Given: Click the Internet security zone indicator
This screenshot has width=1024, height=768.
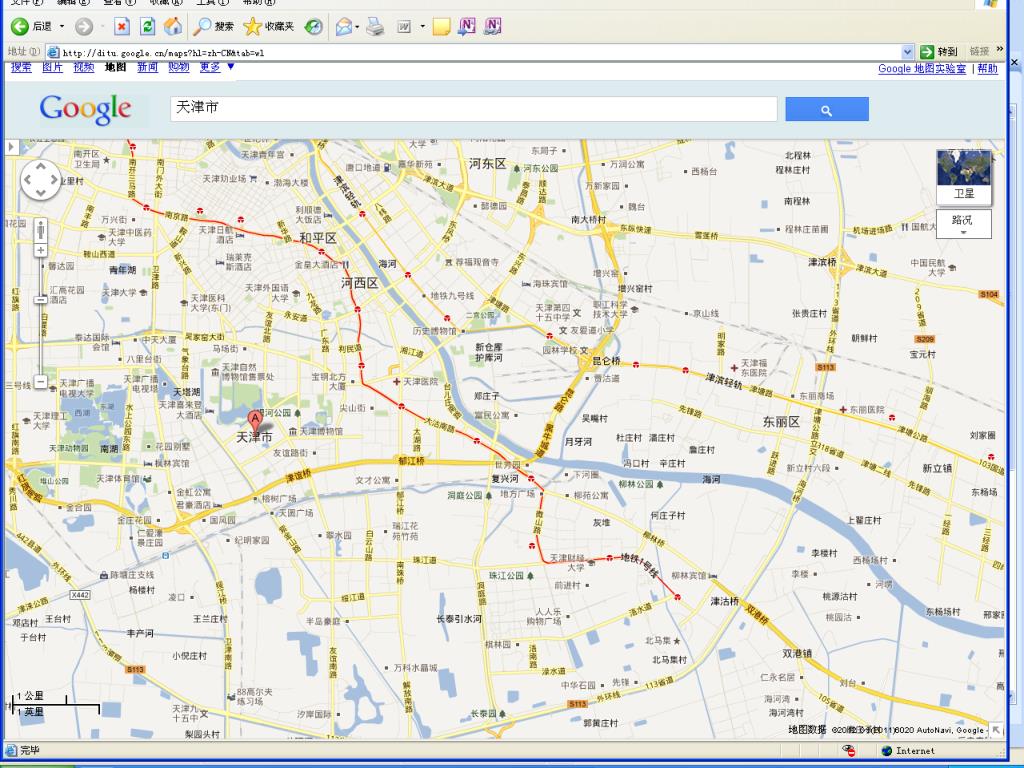Looking at the screenshot, I should (x=908, y=751).
